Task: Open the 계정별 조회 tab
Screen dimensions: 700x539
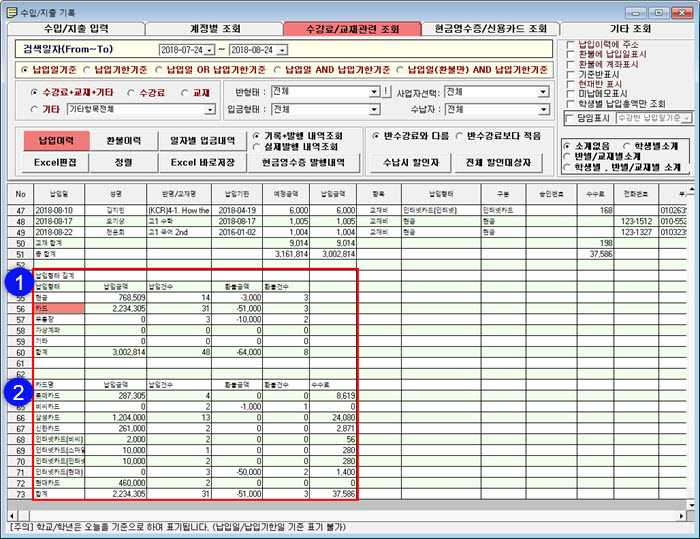Action: (214, 28)
